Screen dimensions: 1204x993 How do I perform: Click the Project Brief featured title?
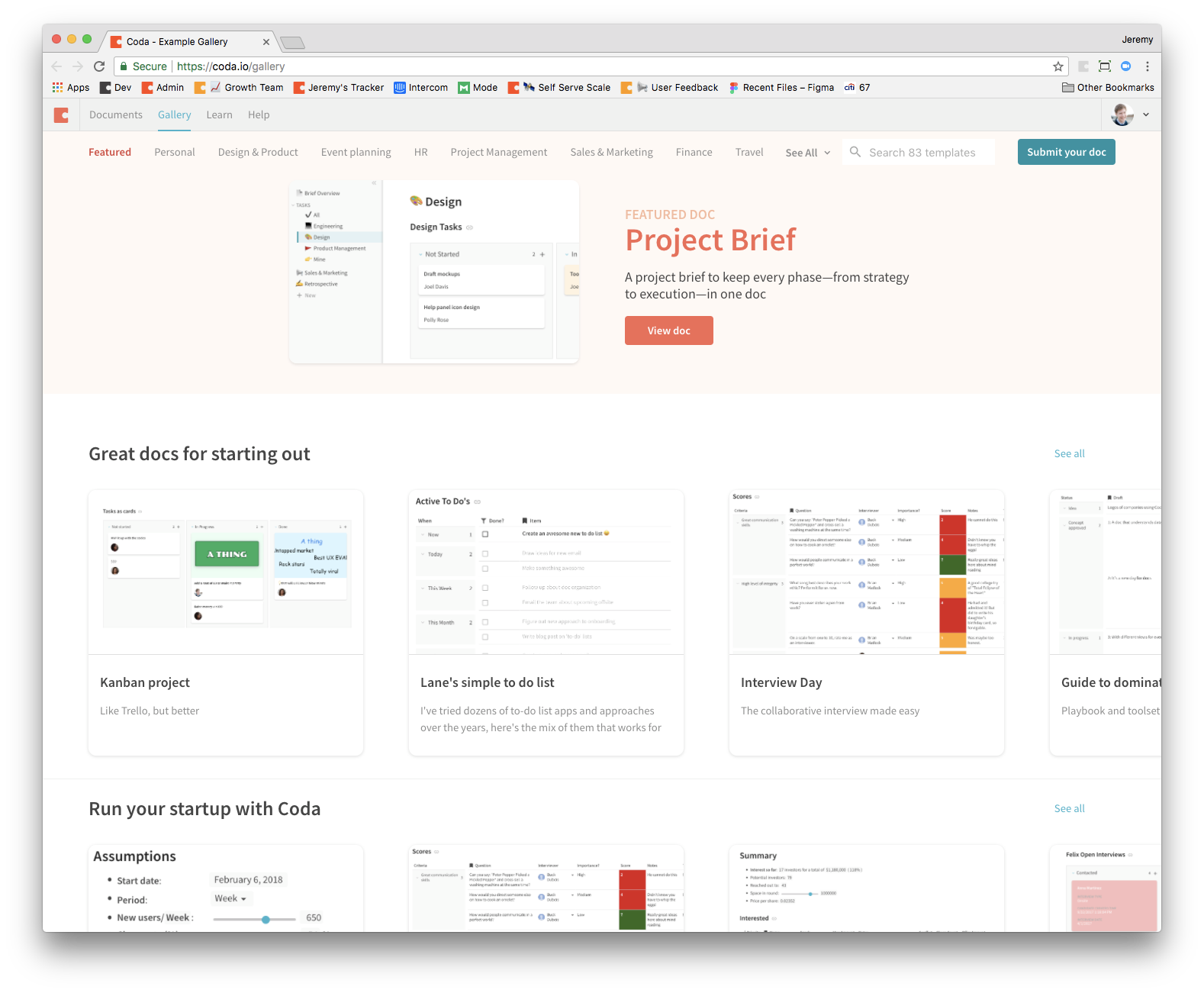tap(710, 240)
